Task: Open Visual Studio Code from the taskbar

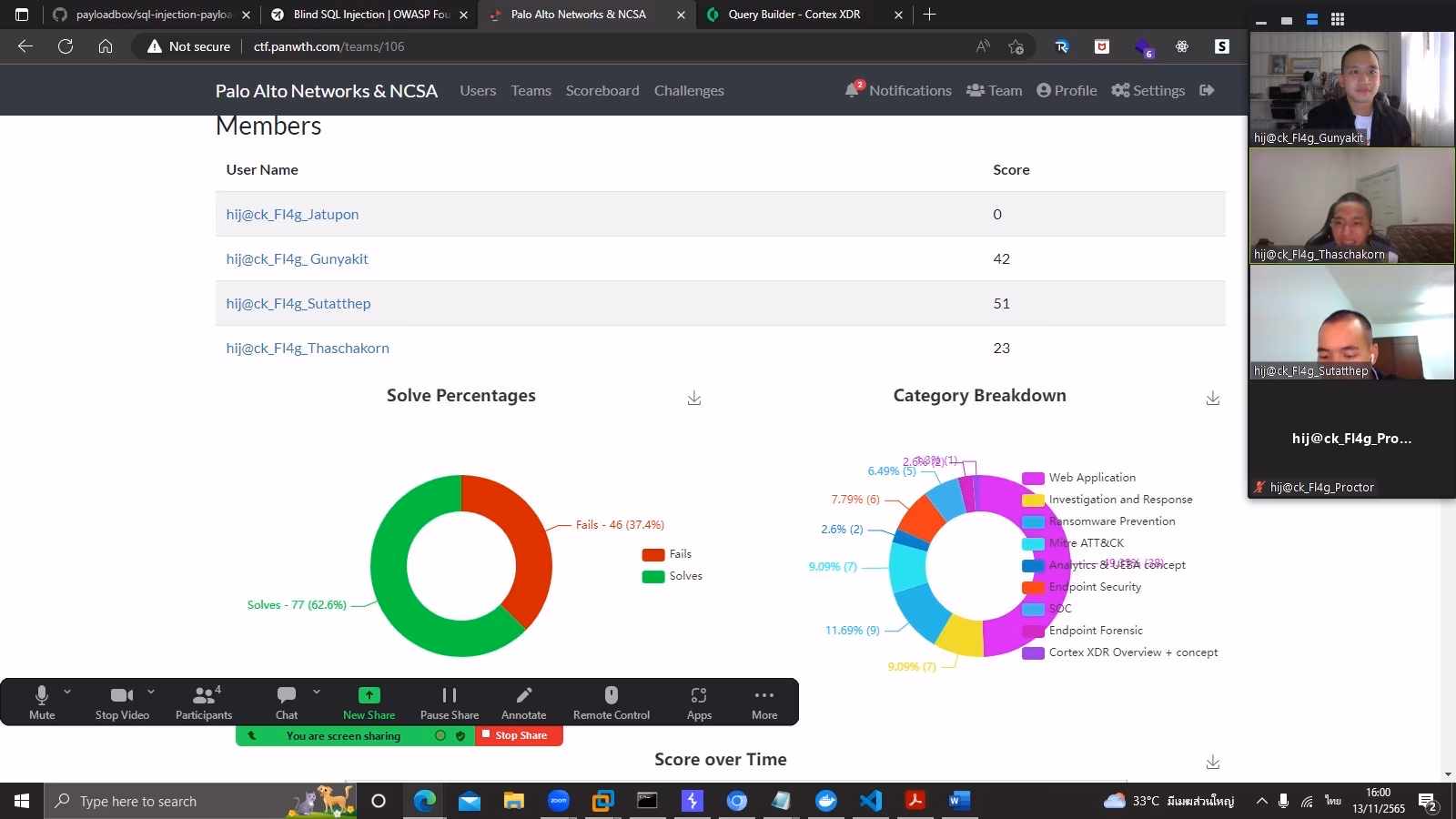Action: (871, 801)
